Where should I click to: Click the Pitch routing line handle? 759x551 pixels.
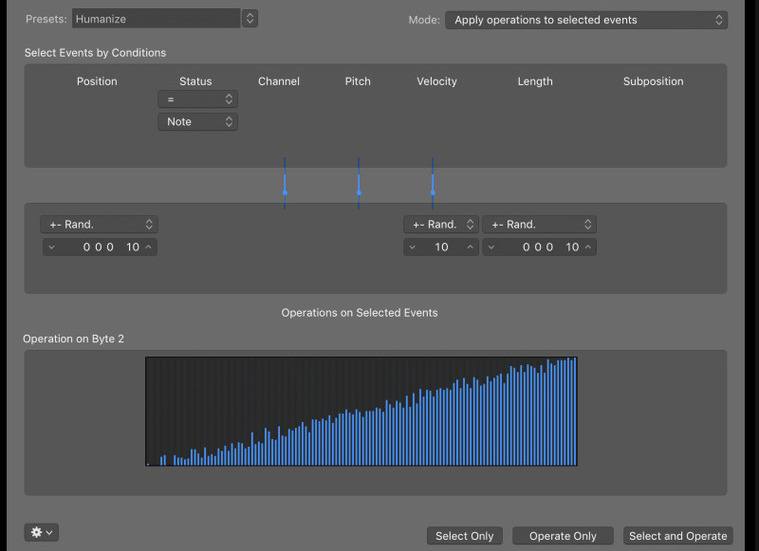(359, 192)
